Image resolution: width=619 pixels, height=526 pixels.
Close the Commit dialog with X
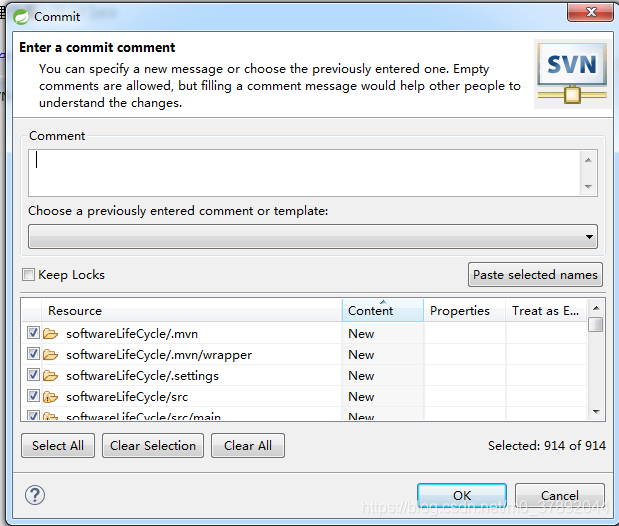coord(590,12)
